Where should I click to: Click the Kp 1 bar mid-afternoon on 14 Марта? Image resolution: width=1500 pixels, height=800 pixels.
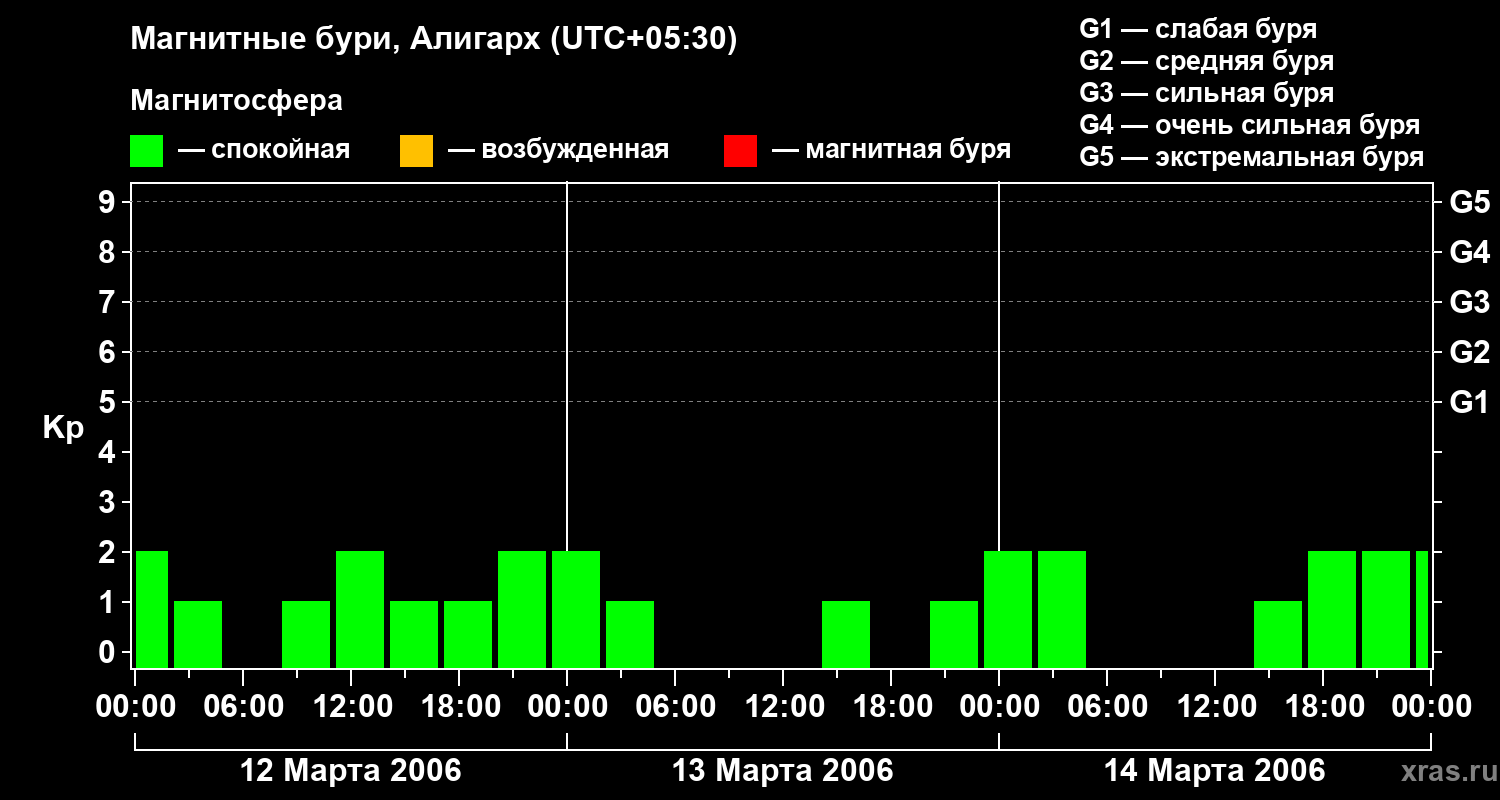click(x=1278, y=634)
